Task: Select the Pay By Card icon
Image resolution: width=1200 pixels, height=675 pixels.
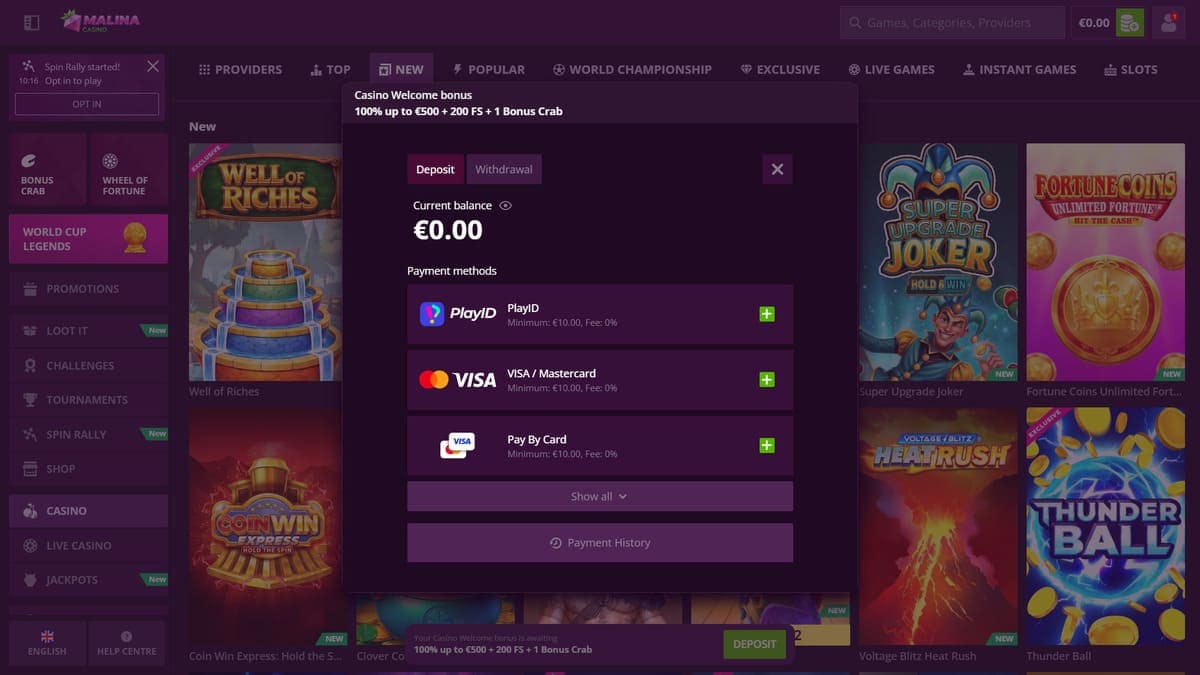Action: tap(457, 445)
